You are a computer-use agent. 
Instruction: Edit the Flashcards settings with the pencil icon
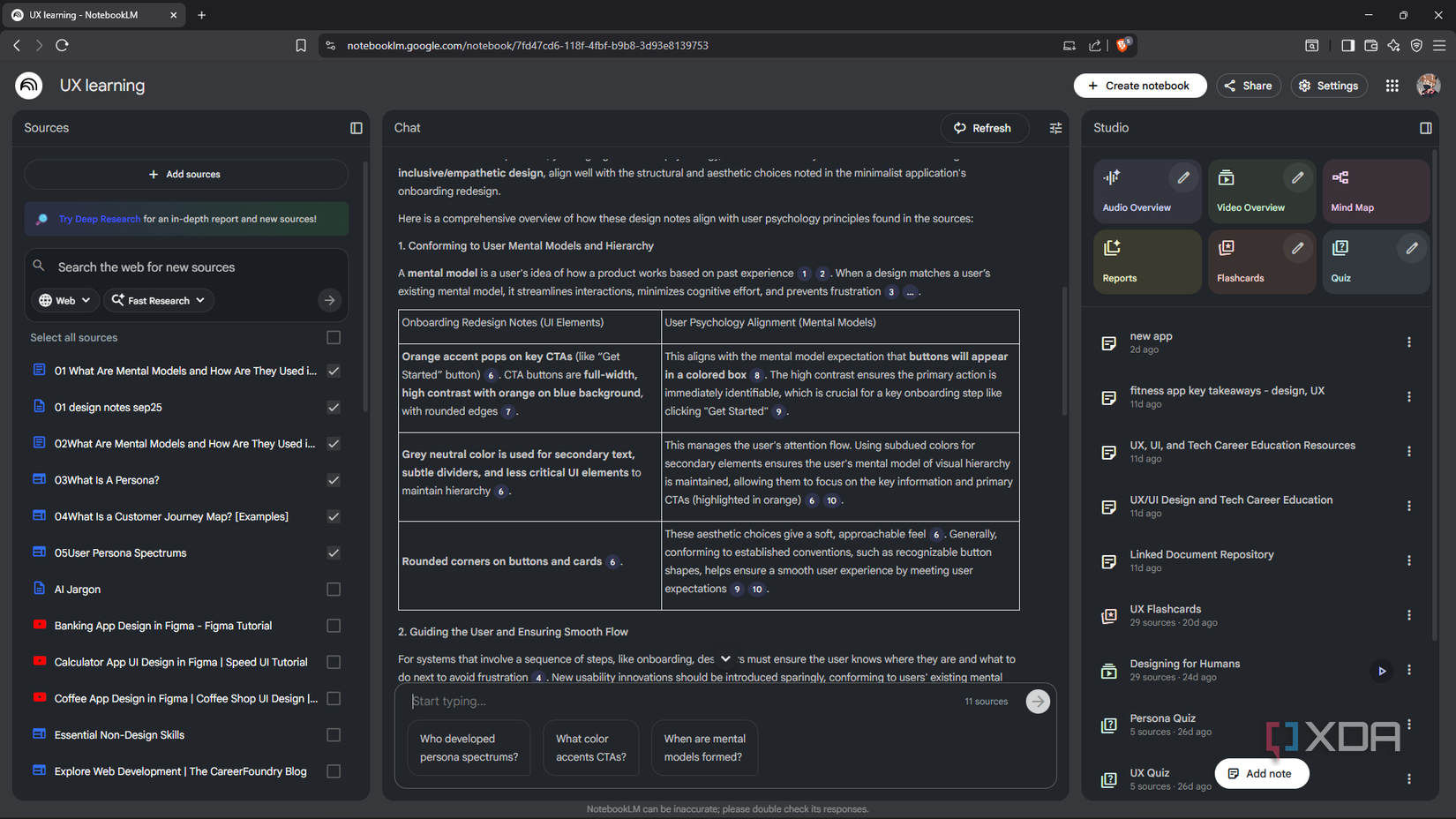pyautogui.click(x=1297, y=248)
